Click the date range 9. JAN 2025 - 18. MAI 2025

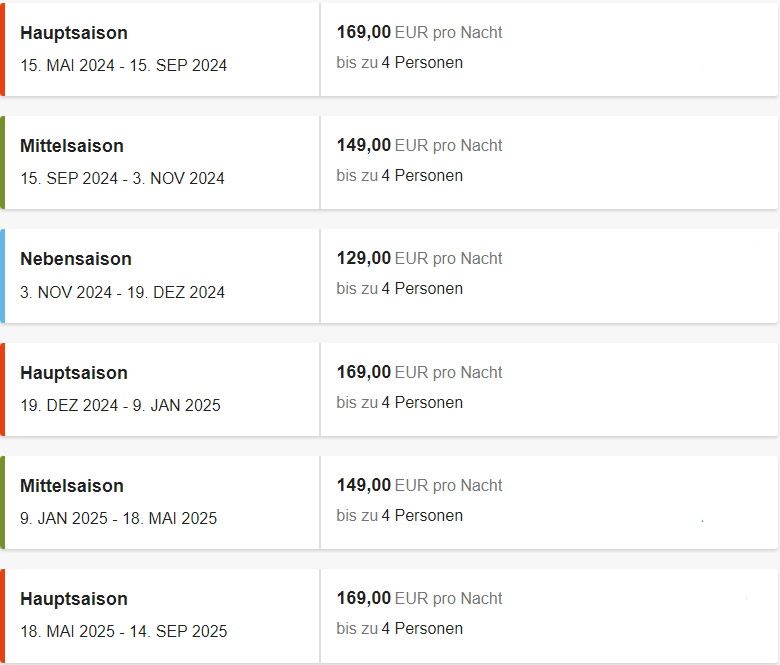click(118, 518)
